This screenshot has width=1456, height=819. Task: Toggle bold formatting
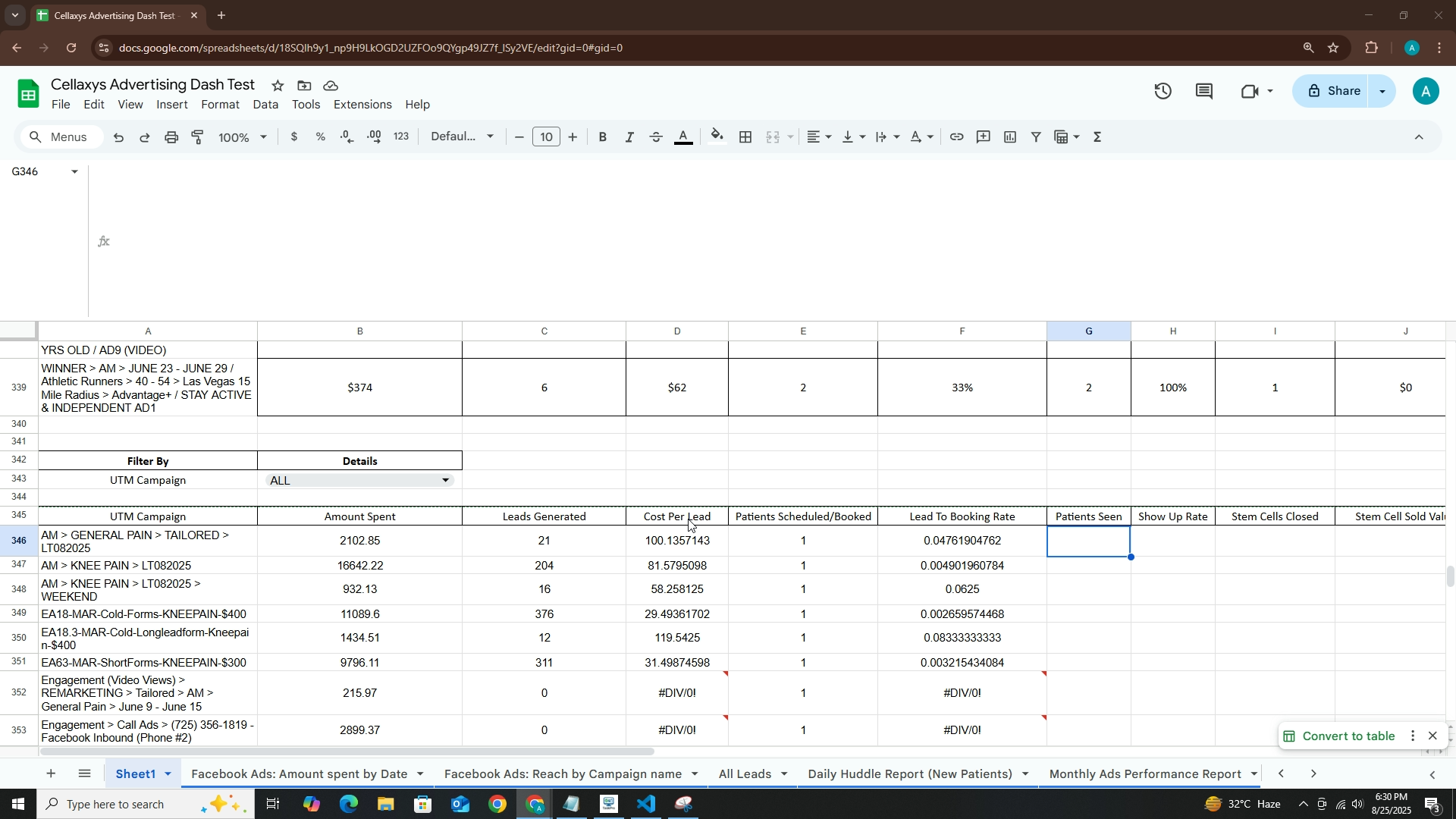(x=603, y=137)
